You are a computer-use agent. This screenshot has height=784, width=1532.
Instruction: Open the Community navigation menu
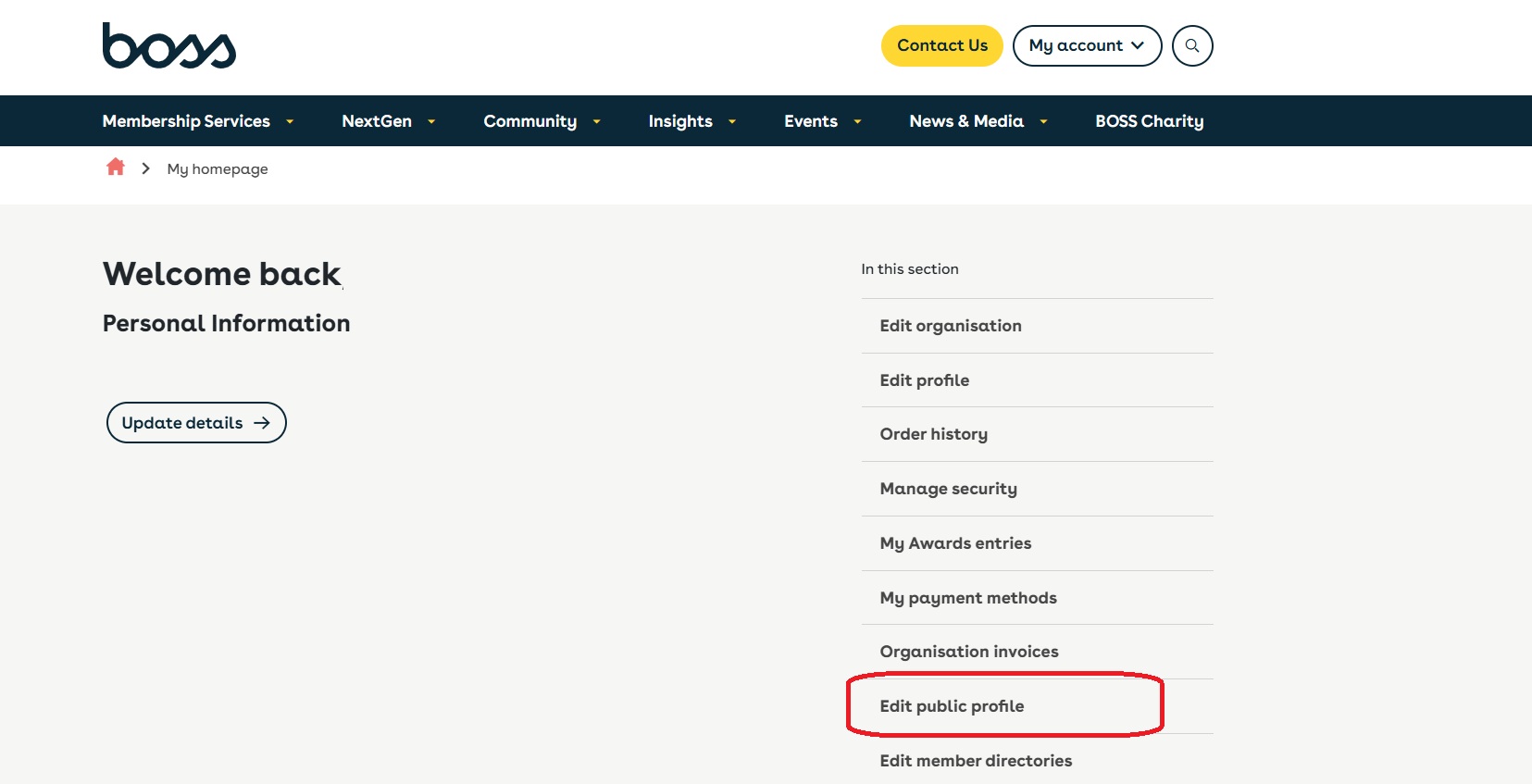pyautogui.click(x=529, y=121)
